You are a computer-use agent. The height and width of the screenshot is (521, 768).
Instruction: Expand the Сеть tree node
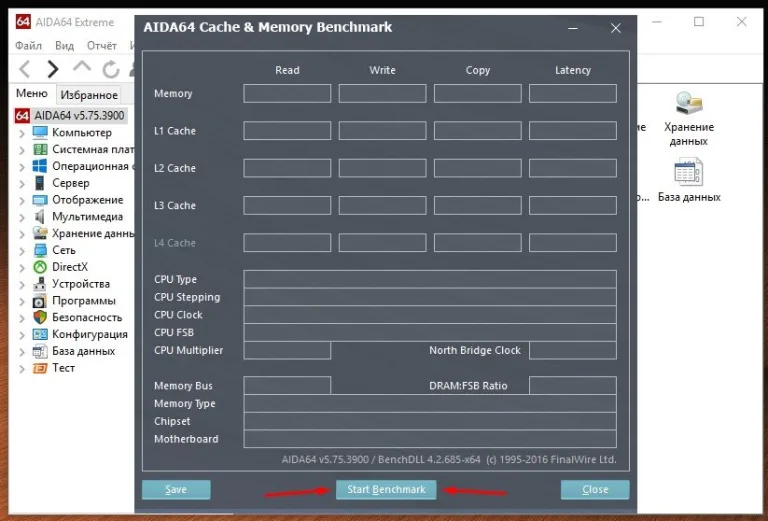pyautogui.click(x=22, y=251)
